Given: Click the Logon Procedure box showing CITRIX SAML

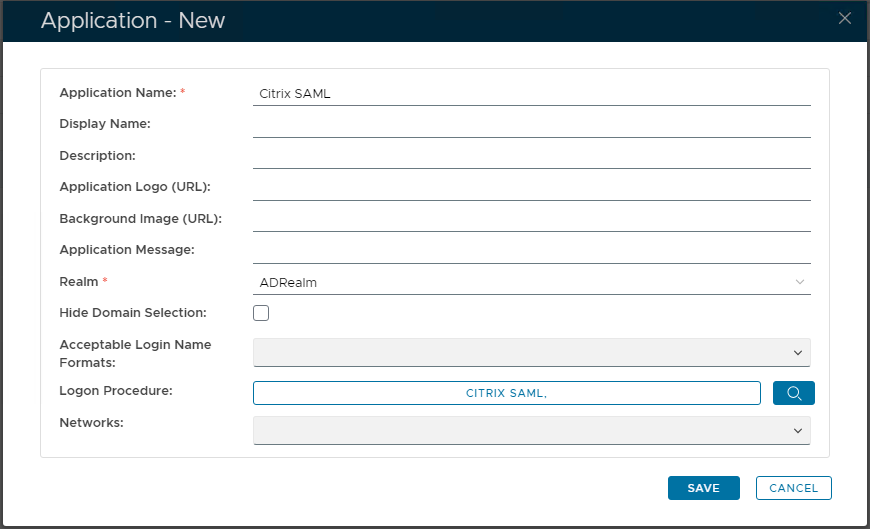Looking at the screenshot, I should tap(506, 393).
